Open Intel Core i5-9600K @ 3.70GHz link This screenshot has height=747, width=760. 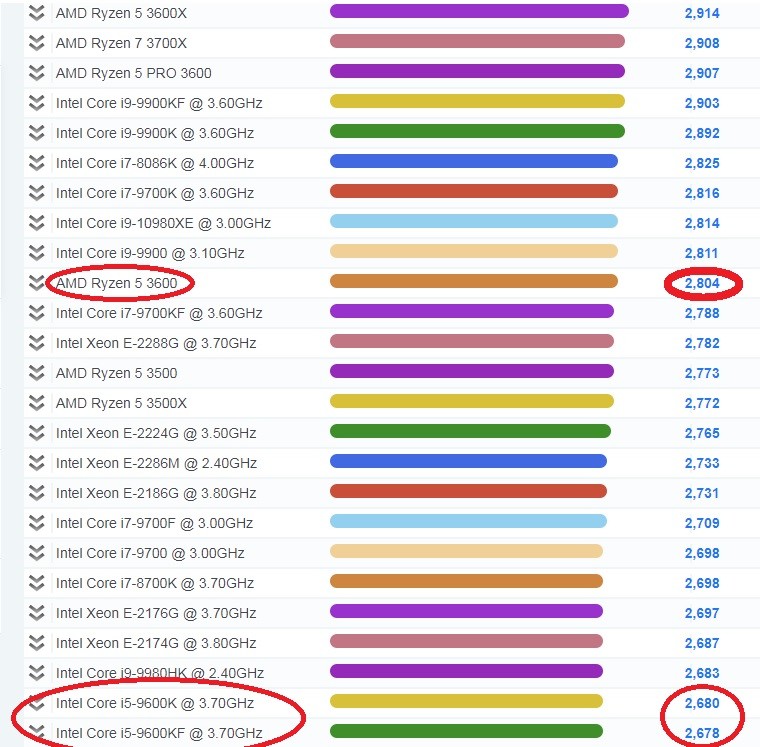click(155, 703)
